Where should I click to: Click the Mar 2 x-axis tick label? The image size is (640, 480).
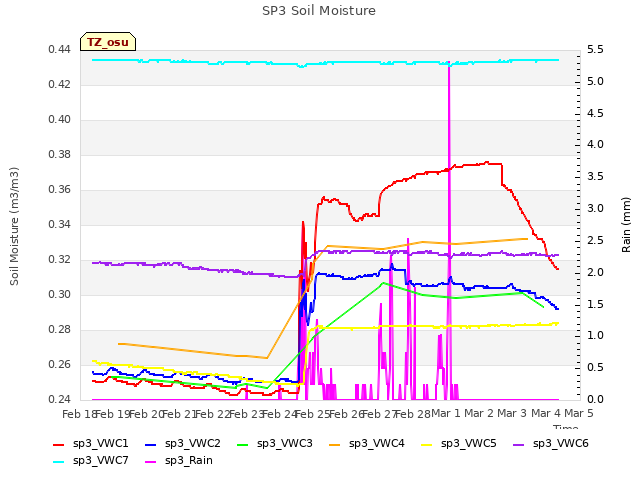coord(479,414)
